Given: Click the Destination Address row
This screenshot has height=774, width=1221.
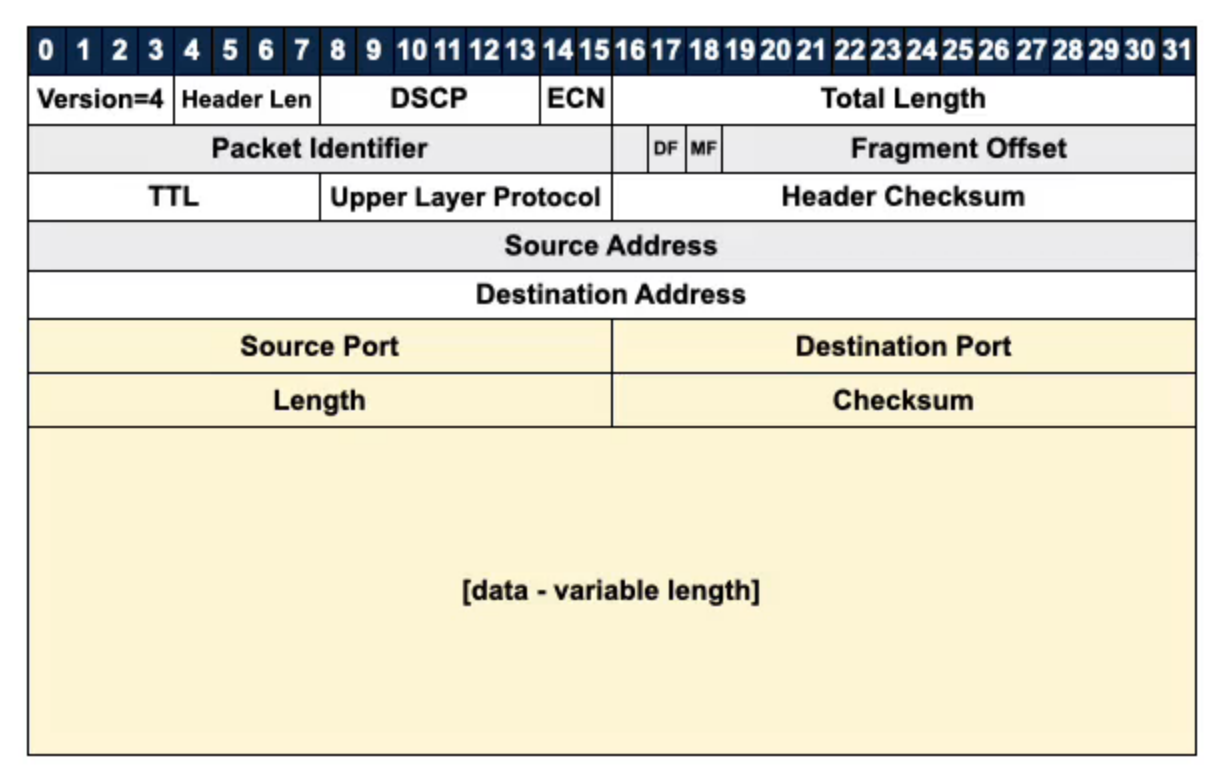Looking at the screenshot, I should [x=611, y=295].
